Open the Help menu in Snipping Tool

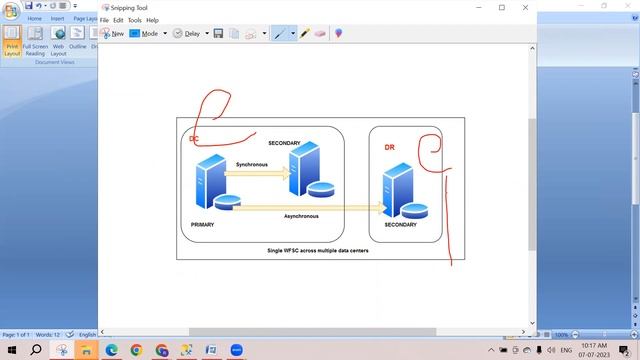pyautogui.click(x=152, y=20)
